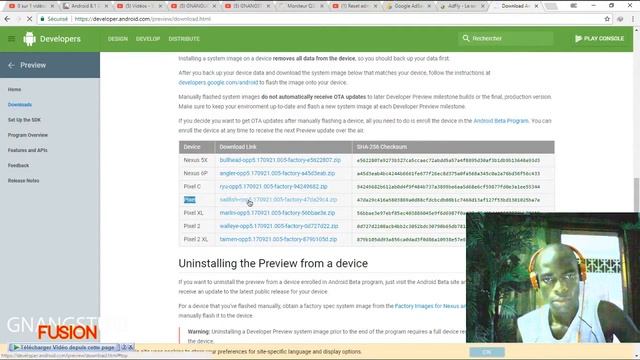Screen dimensions: 640x360
Task: Close the active Download tab
Action: 536,6
